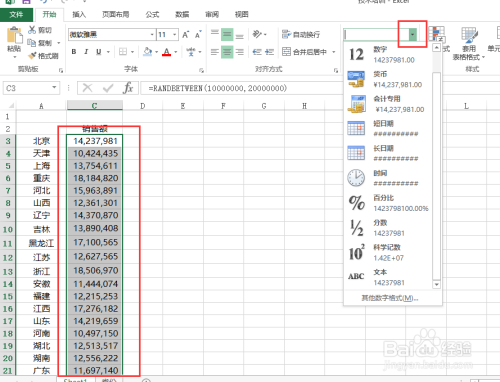Toggle top vertical alignment
This screenshot has height=382, width=500.
(x=215, y=34)
